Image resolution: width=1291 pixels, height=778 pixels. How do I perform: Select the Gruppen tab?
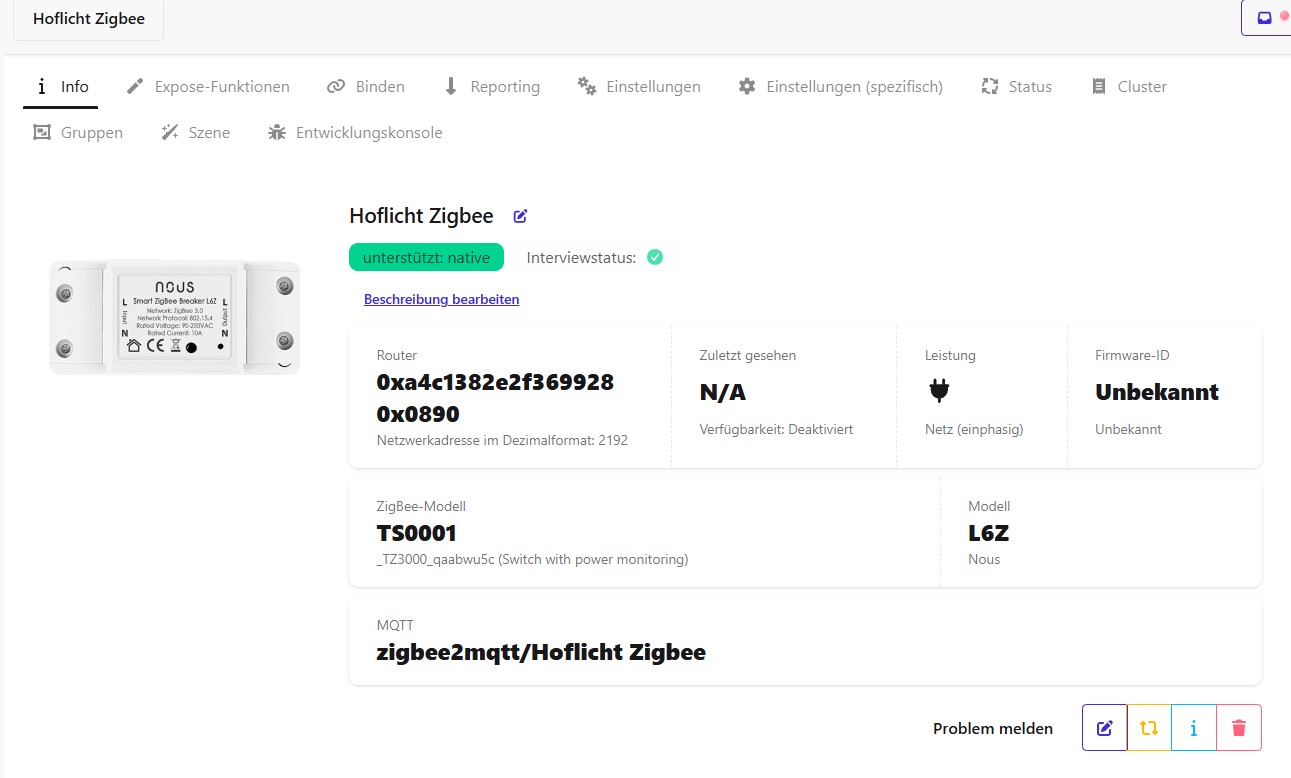pyautogui.click(x=78, y=133)
